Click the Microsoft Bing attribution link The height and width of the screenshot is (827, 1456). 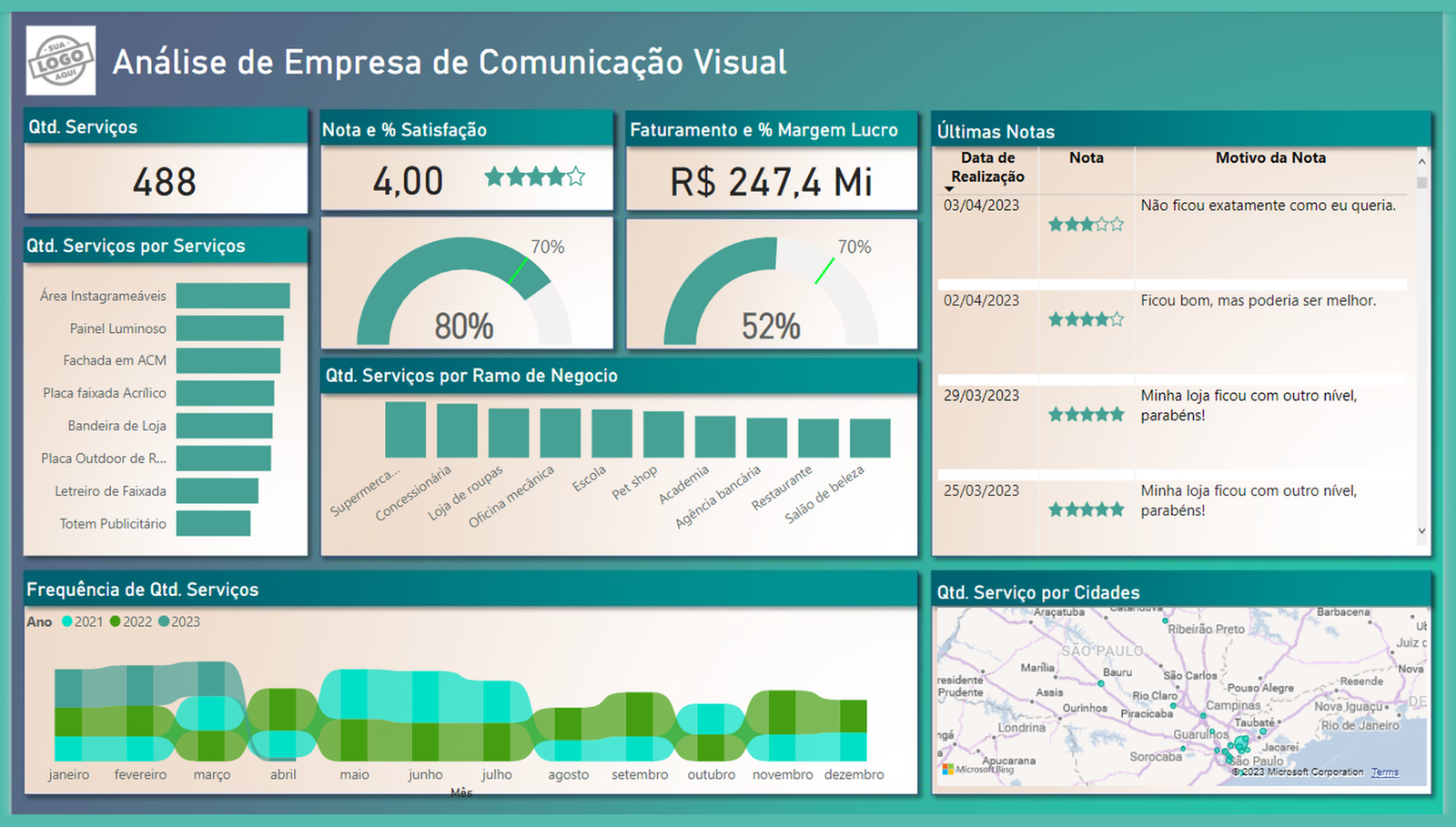(x=985, y=769)
